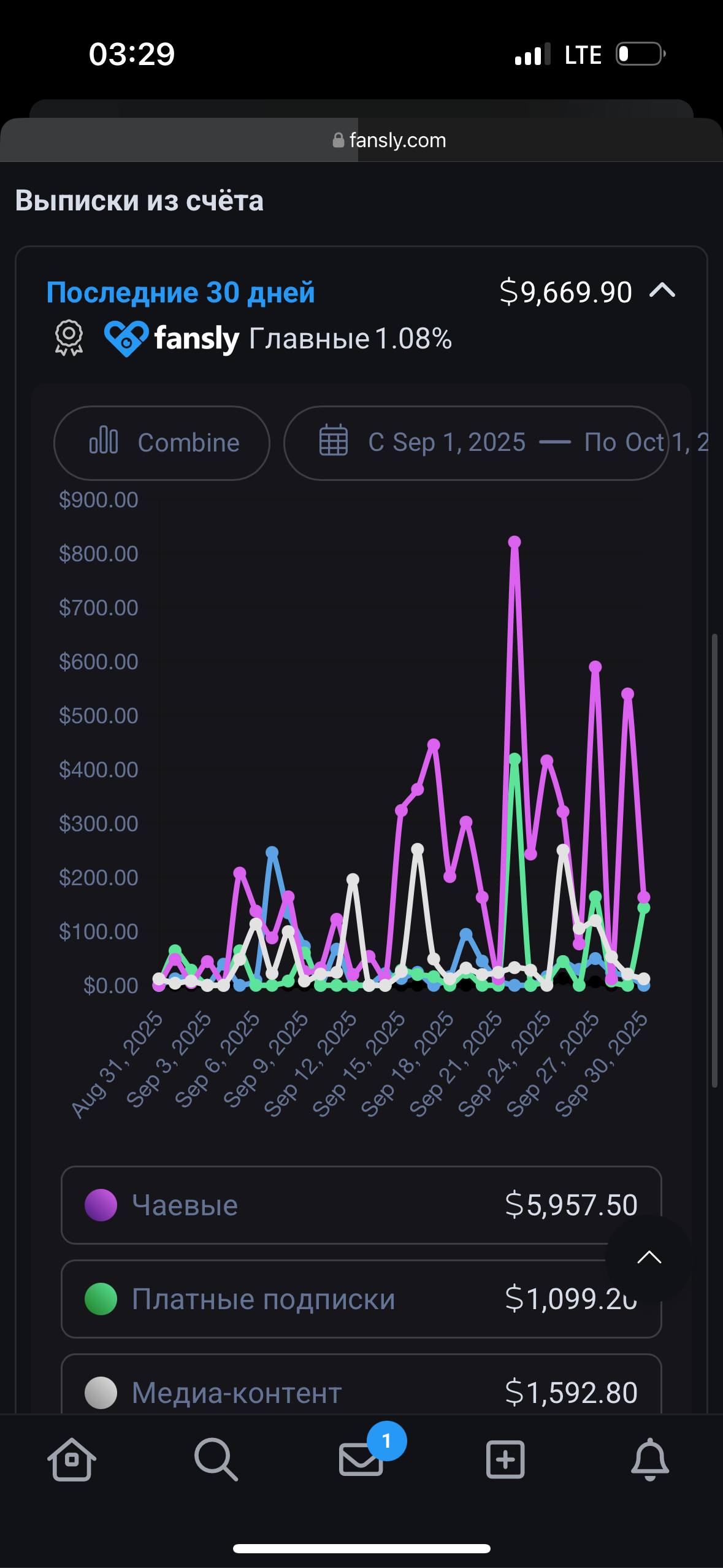Toggle the Чаевые series in legend

pyautogui.click(x=361, y=1205)
